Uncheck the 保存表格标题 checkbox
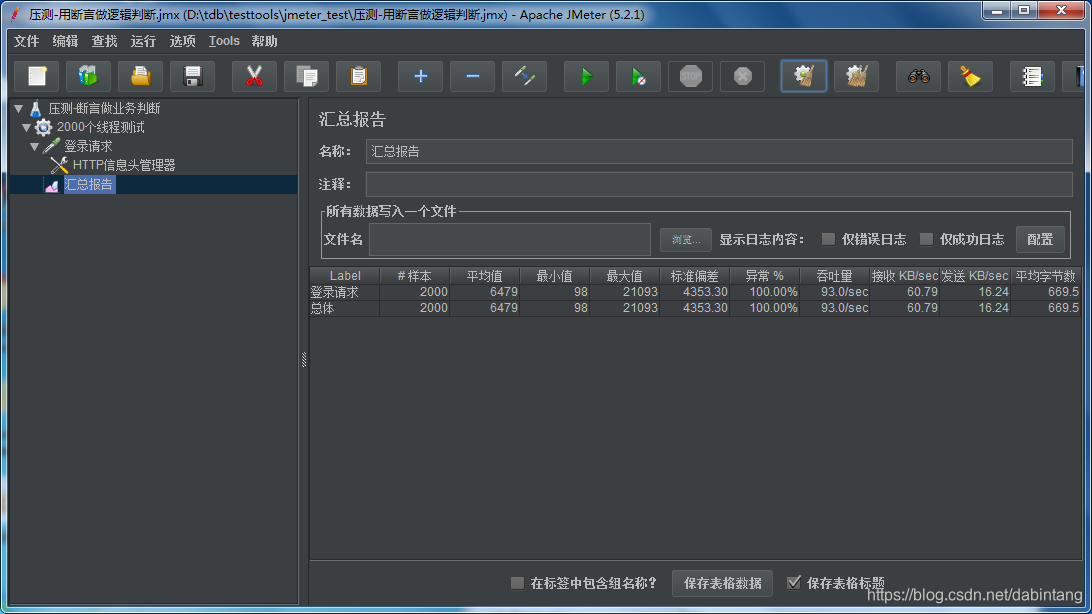This screenshot has width=1092, height=614. click(x=794, y=583)
